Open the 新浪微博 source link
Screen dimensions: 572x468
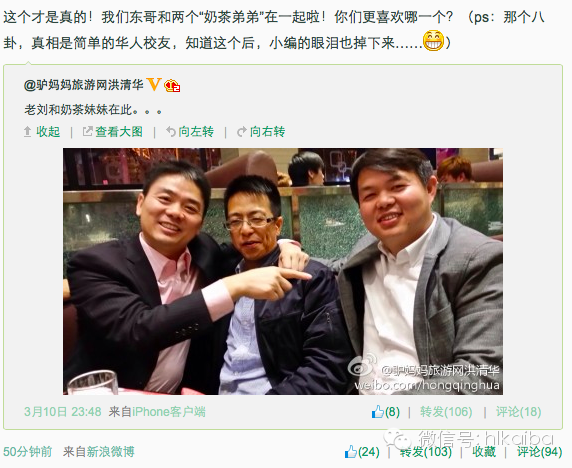(111, 452)
